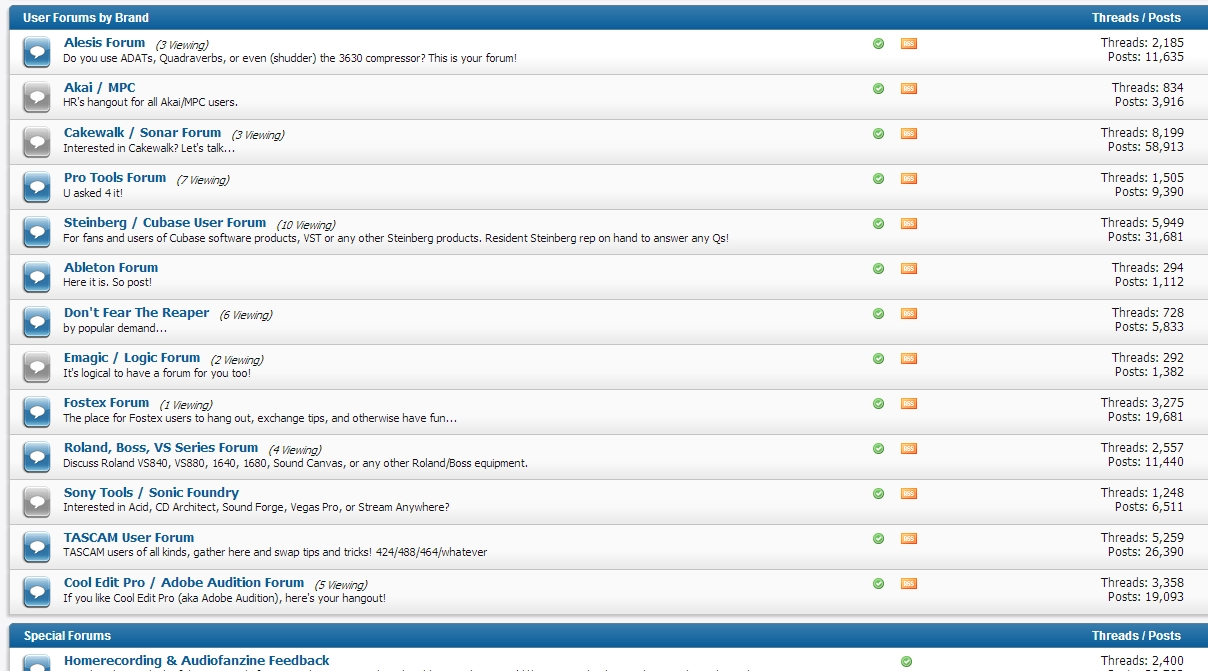Click the "Special Forums" section header
This screenshot has width=1208, height=671.
tap(67, 636)
